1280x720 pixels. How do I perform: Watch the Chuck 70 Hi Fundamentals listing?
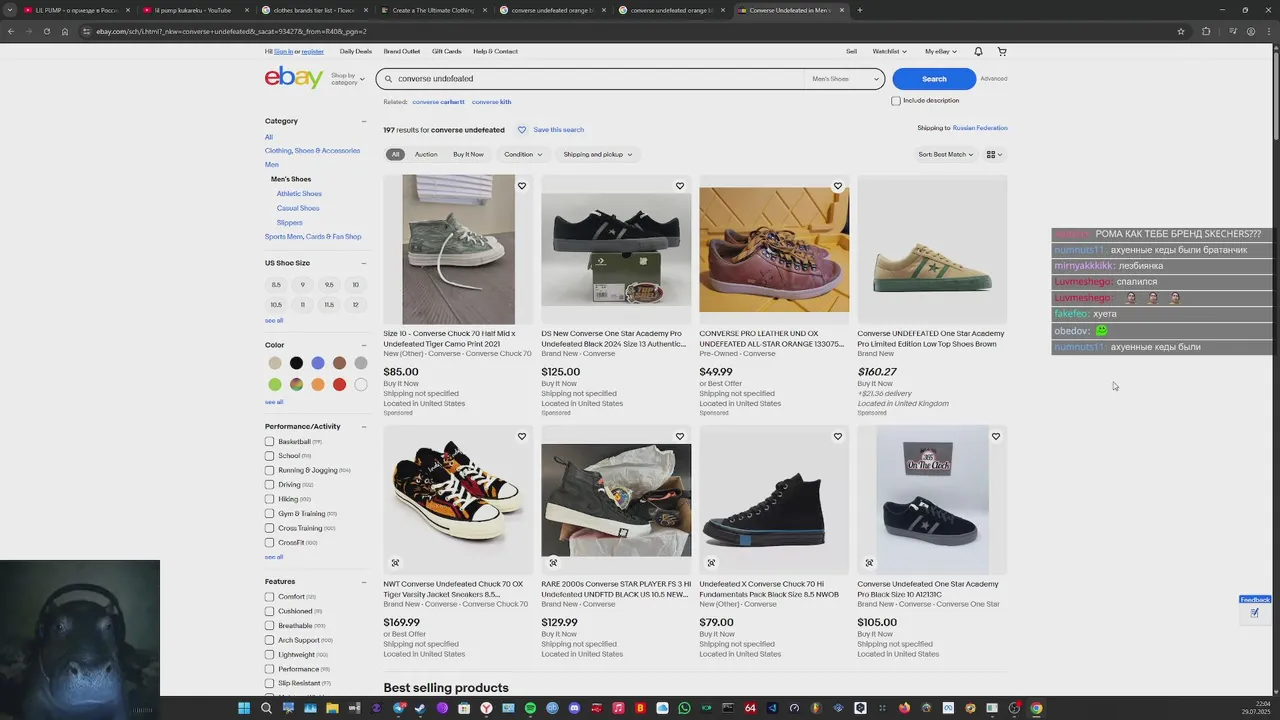click(838, 436)
